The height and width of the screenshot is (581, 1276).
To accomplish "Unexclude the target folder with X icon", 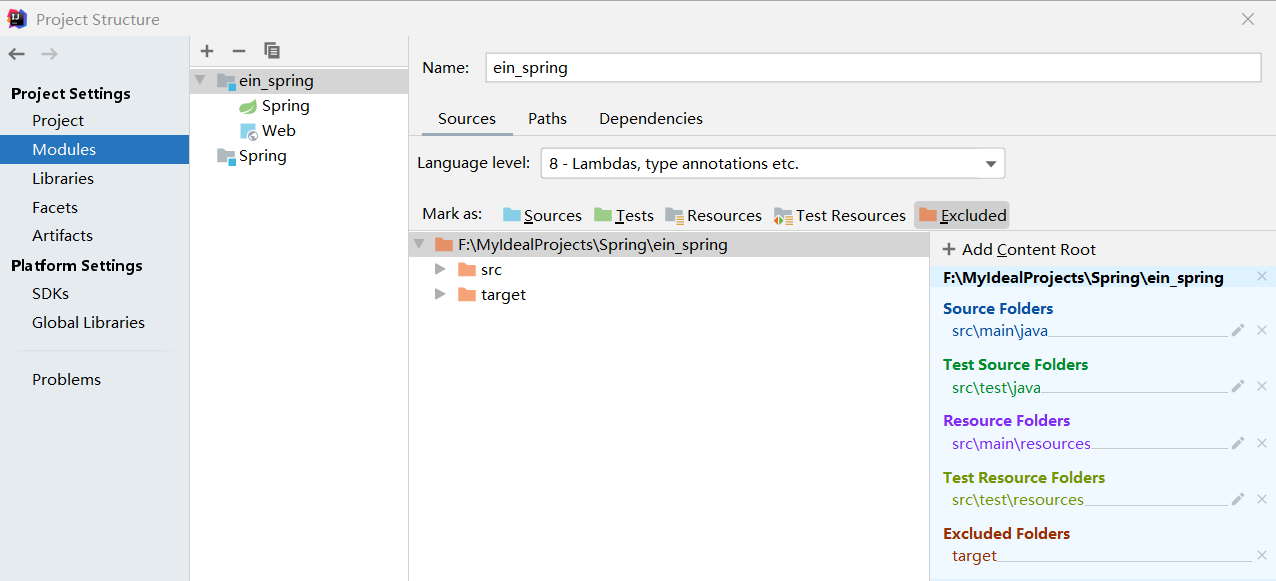I will point(1262,556).
